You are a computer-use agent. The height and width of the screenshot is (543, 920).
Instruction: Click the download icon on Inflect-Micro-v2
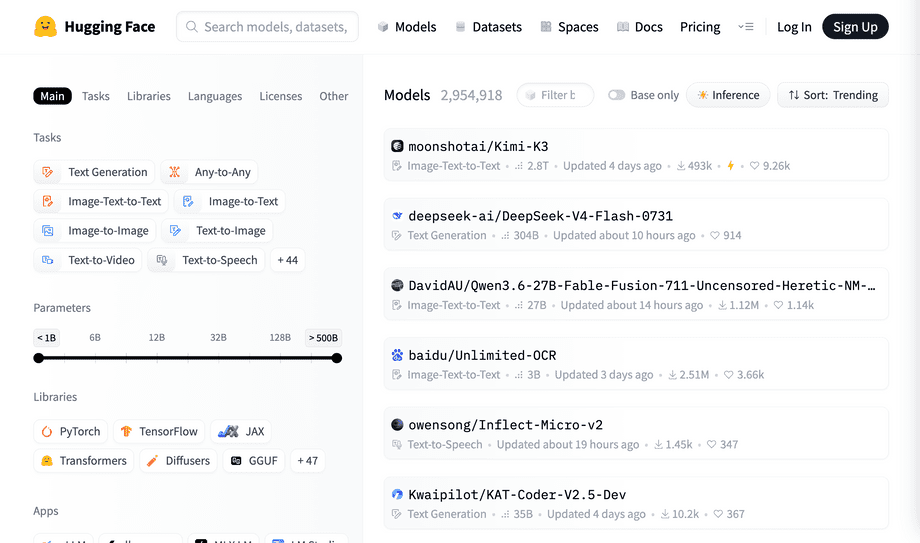point(658,444)
